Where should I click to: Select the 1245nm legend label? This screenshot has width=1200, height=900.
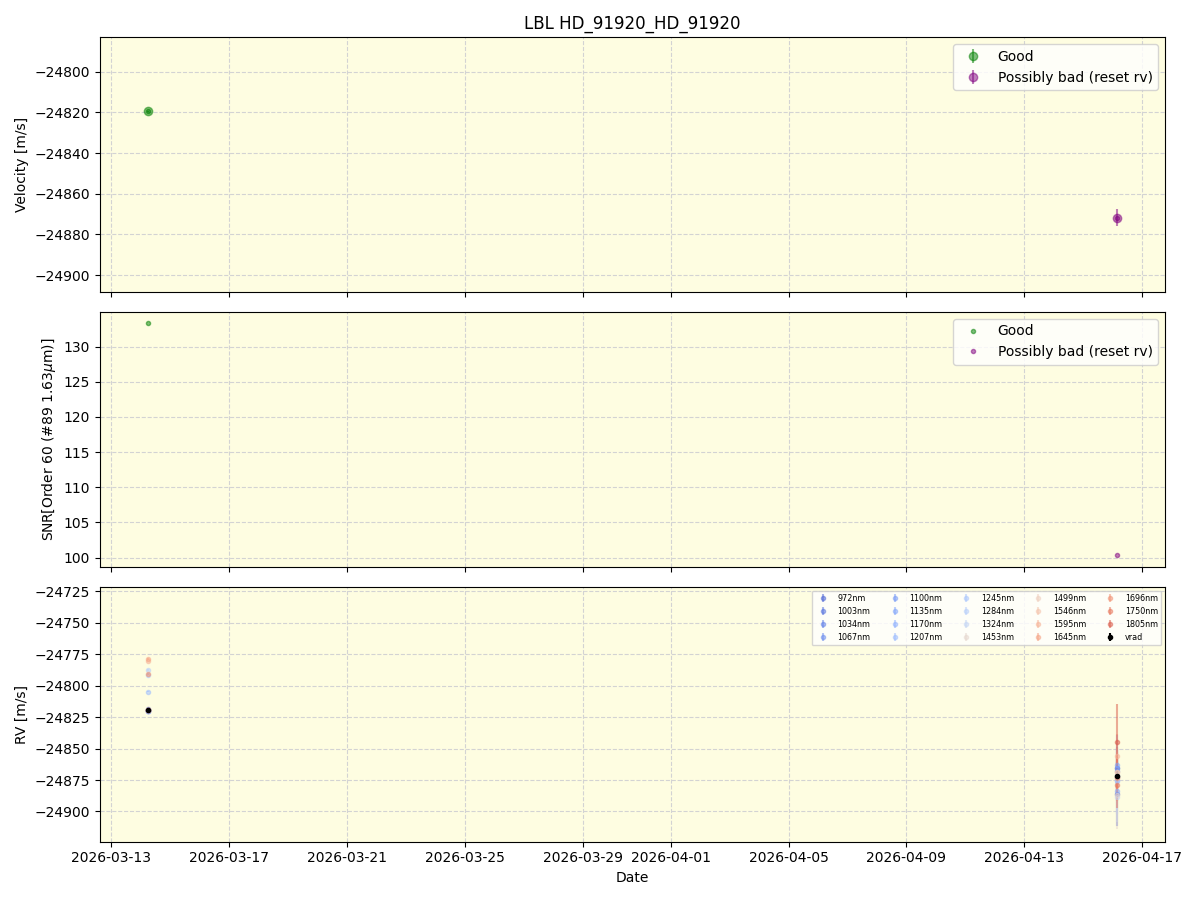997,598
